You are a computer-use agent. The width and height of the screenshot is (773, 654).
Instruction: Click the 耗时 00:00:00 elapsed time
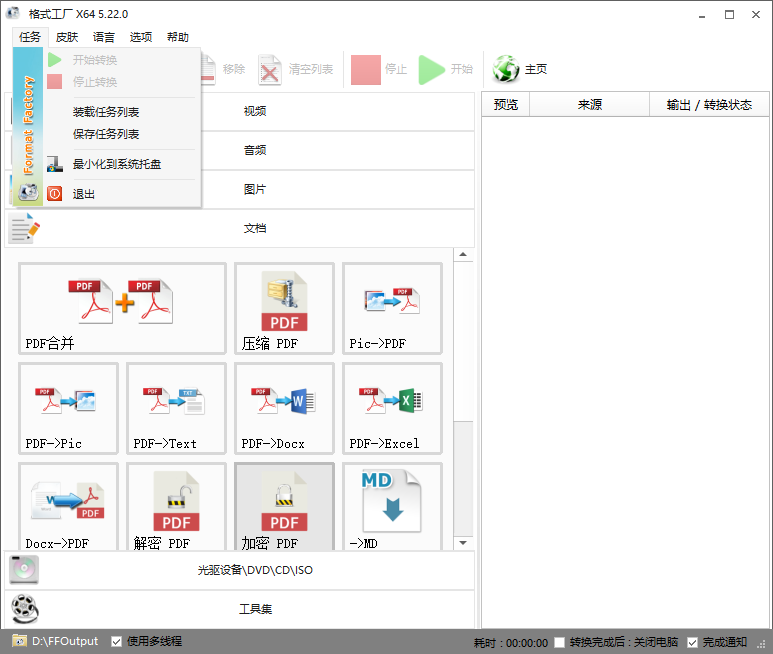tap(511, 643)
